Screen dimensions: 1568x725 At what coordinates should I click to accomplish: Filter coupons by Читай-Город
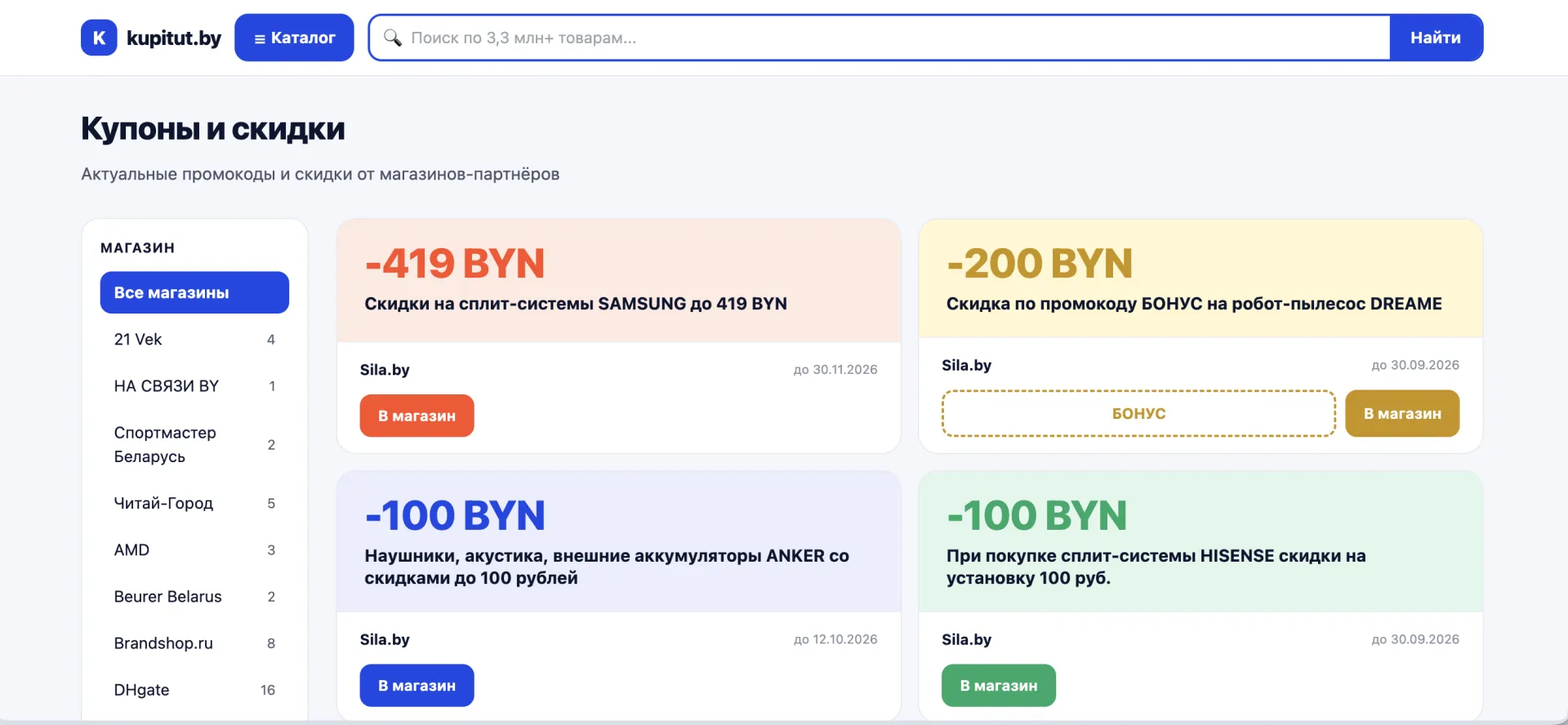pos(194,503)
